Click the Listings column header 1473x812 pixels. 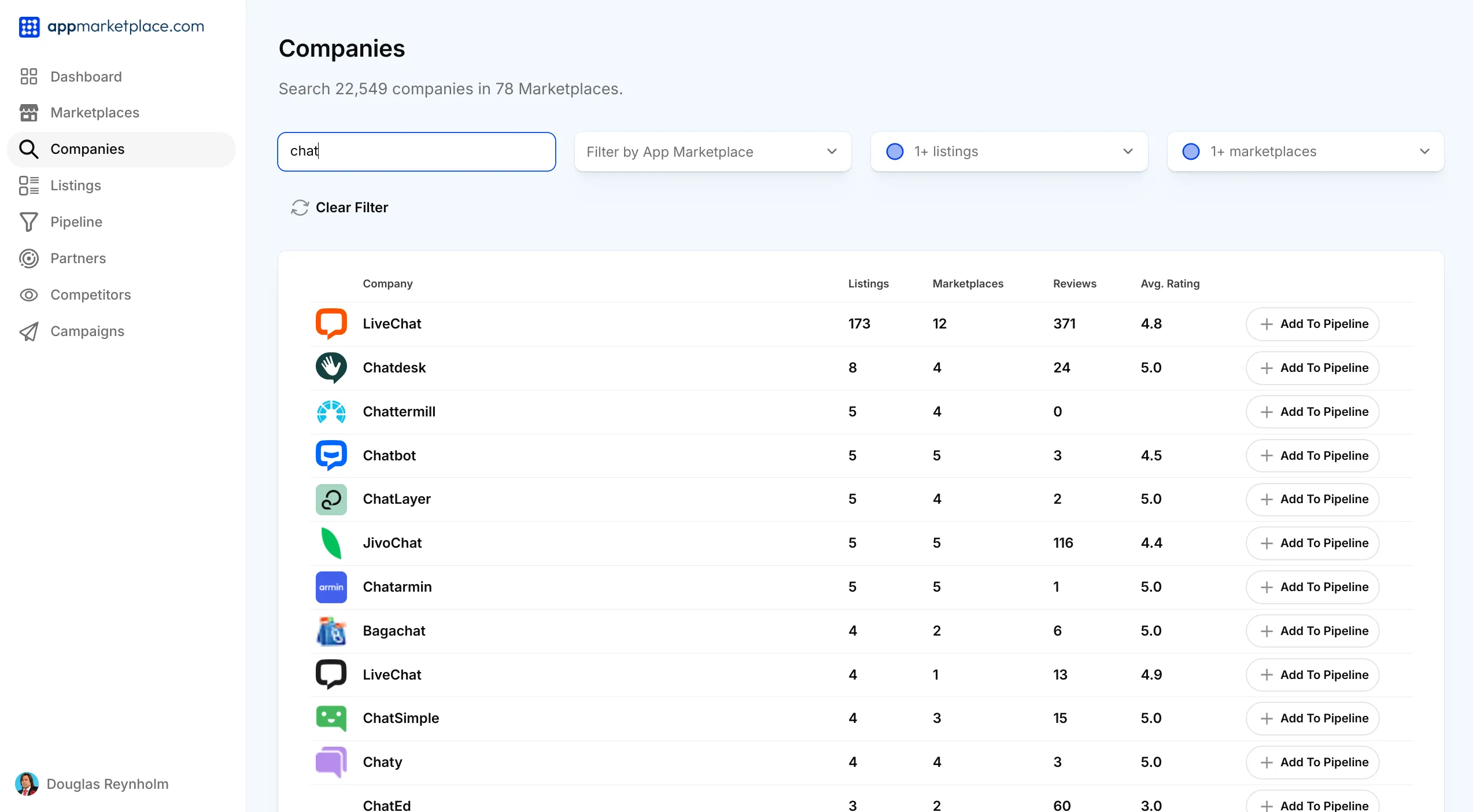tap(868, 284)
